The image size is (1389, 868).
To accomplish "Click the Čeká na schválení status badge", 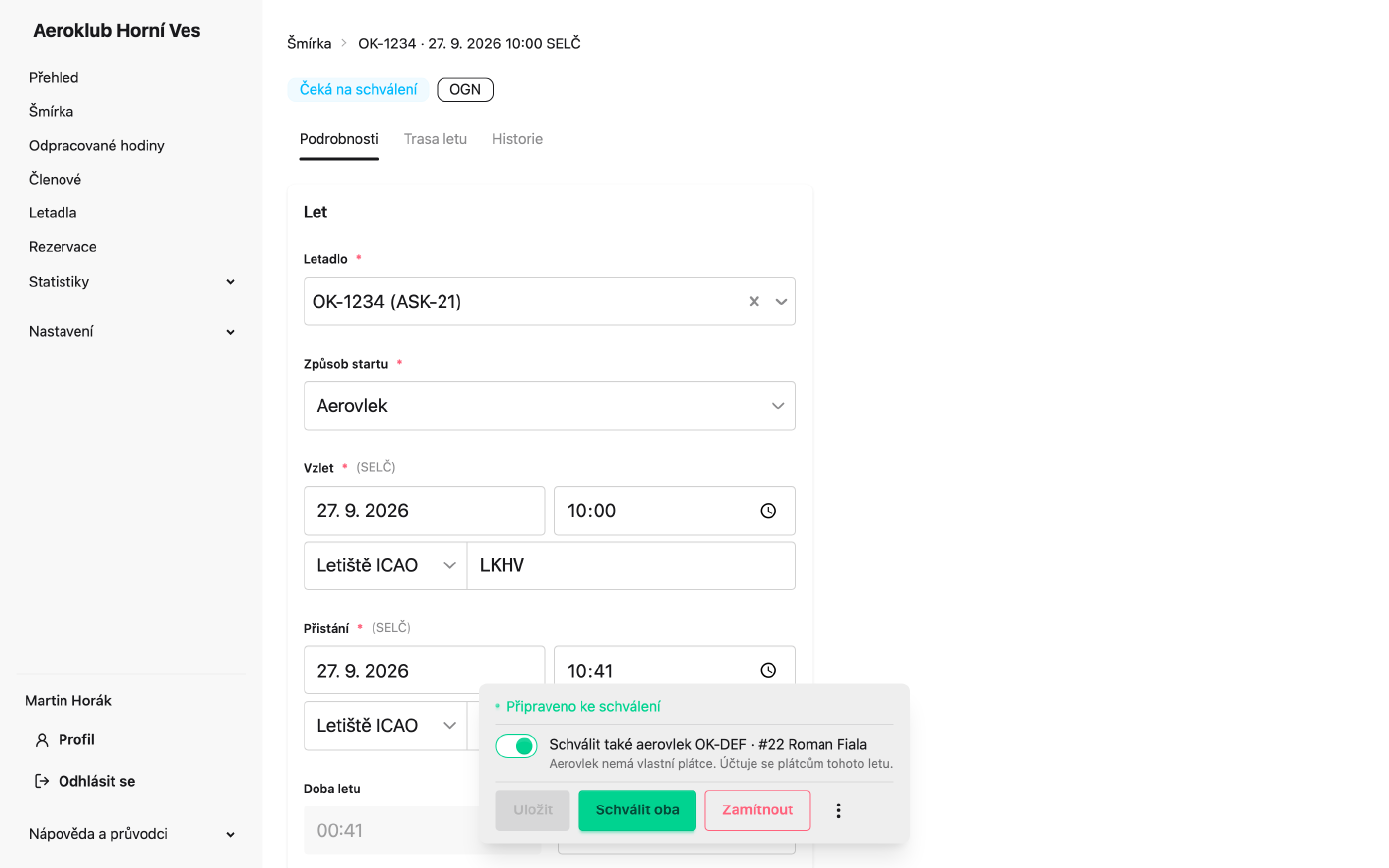I will (x=358, y=90).
